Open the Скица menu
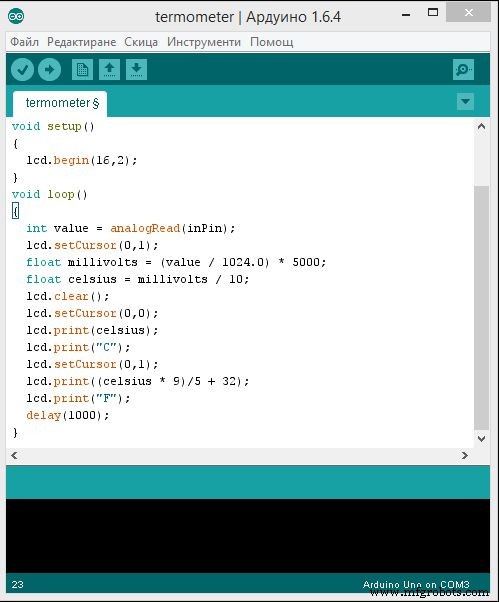 click(x=141, y=41)
